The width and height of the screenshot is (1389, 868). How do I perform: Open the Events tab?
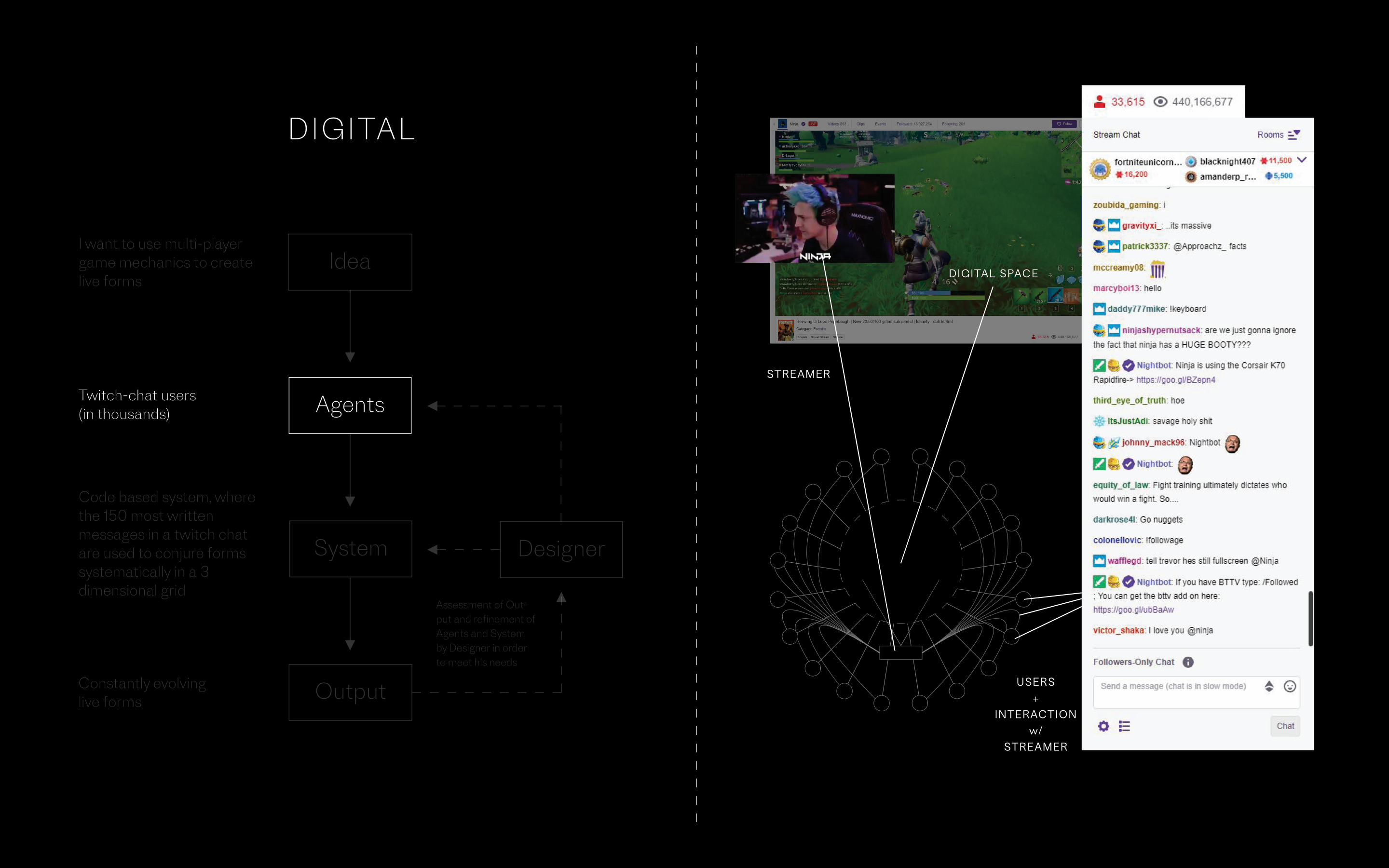tap(881, 124)
